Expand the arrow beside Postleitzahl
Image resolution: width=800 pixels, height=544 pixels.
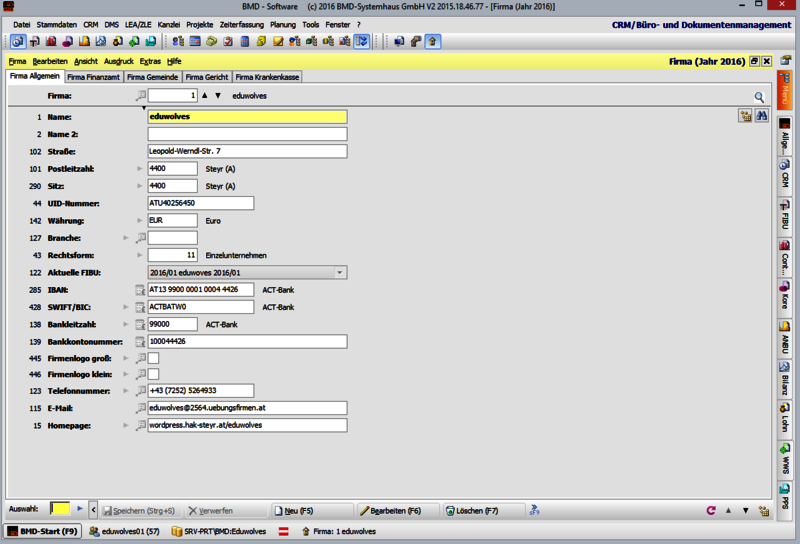(139, 168)
